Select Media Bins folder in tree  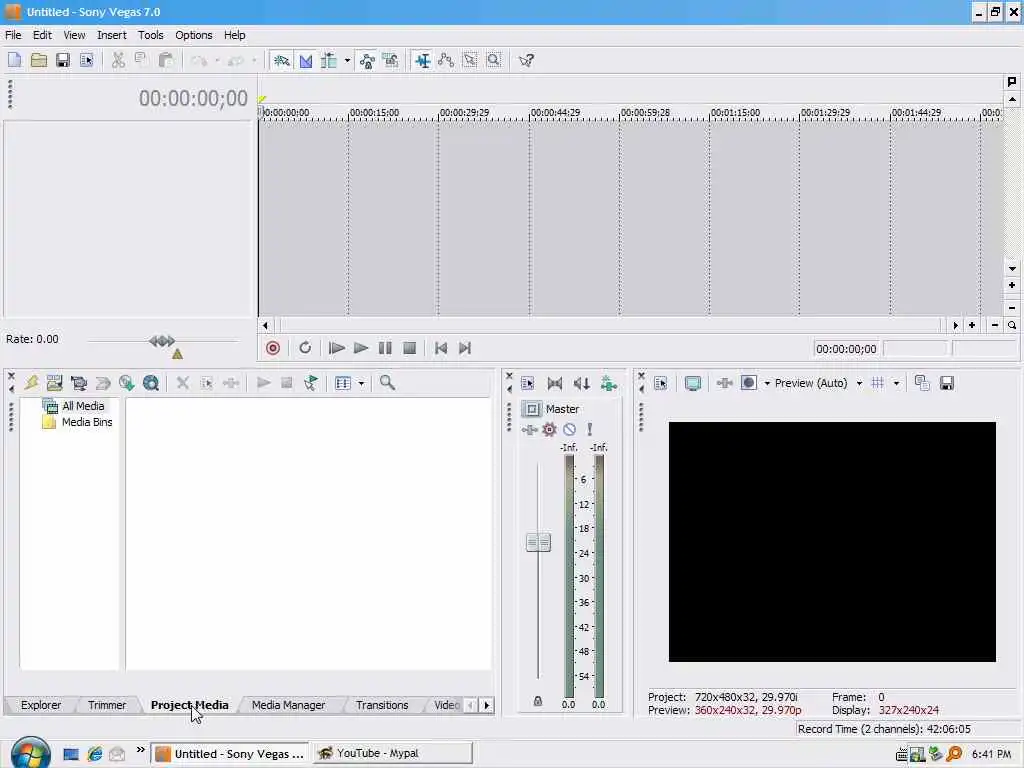coord(87,423)
